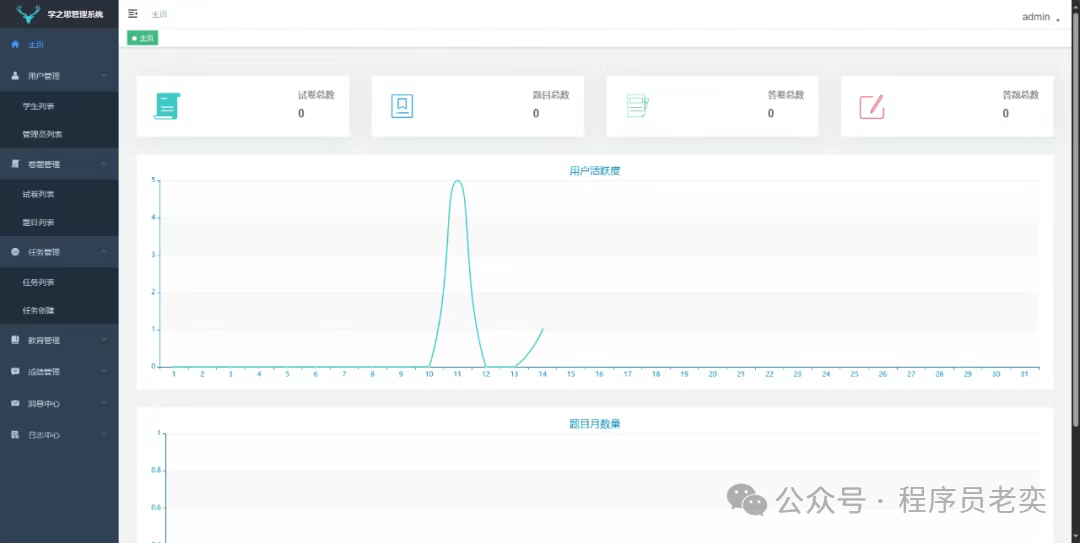Screen dimensions: 1080x543
Task: Click the 消息中心 menu label
Action: [x=43, y=404]
